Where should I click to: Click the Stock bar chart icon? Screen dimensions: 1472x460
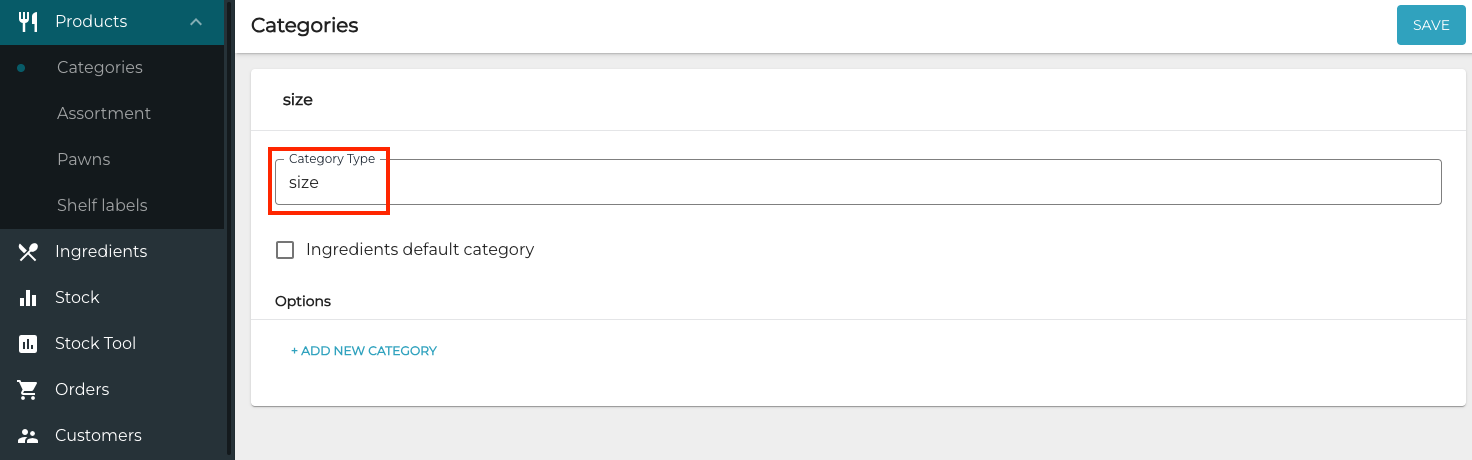point(28,298)
